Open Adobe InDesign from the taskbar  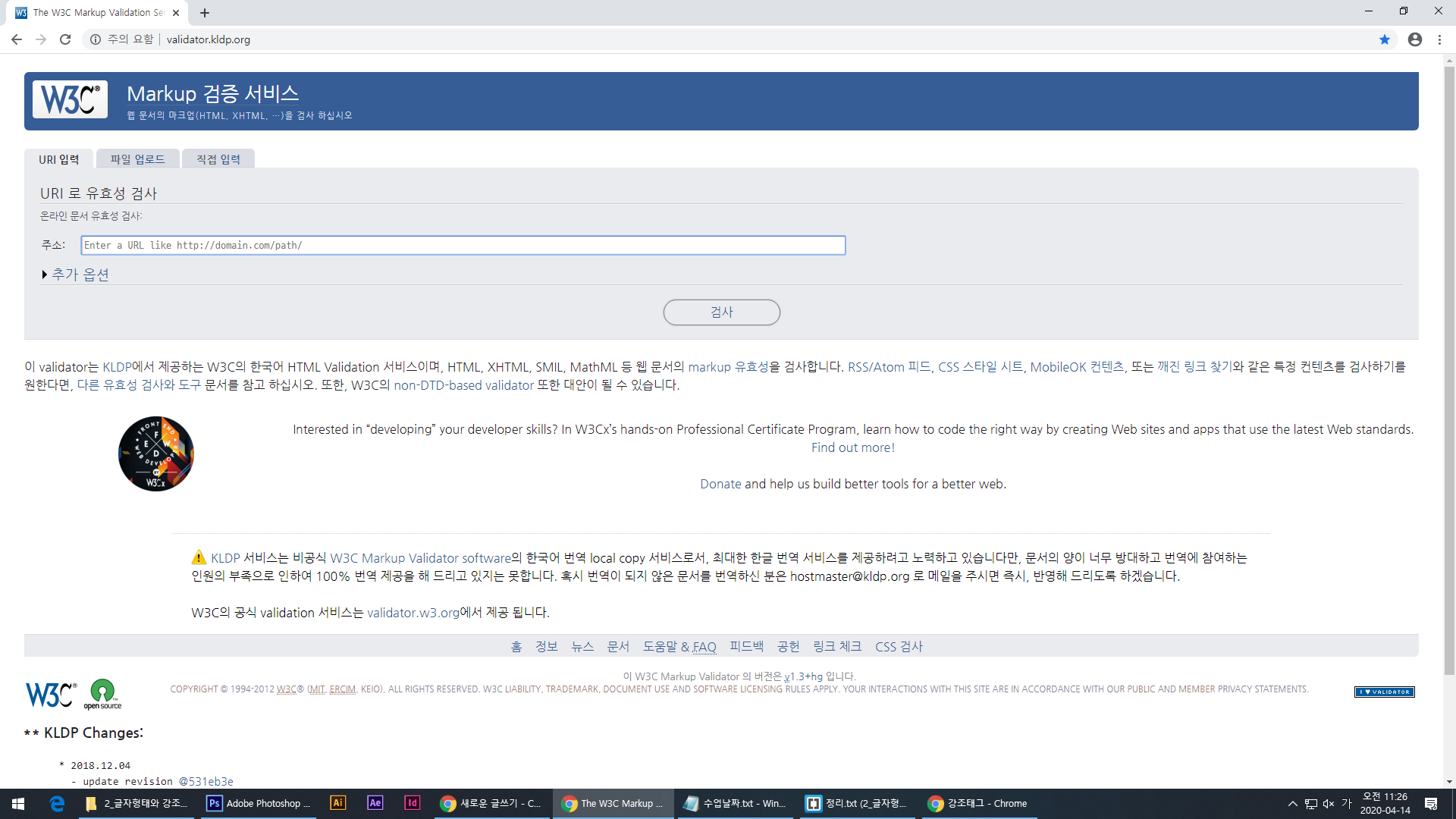point(412,803)
